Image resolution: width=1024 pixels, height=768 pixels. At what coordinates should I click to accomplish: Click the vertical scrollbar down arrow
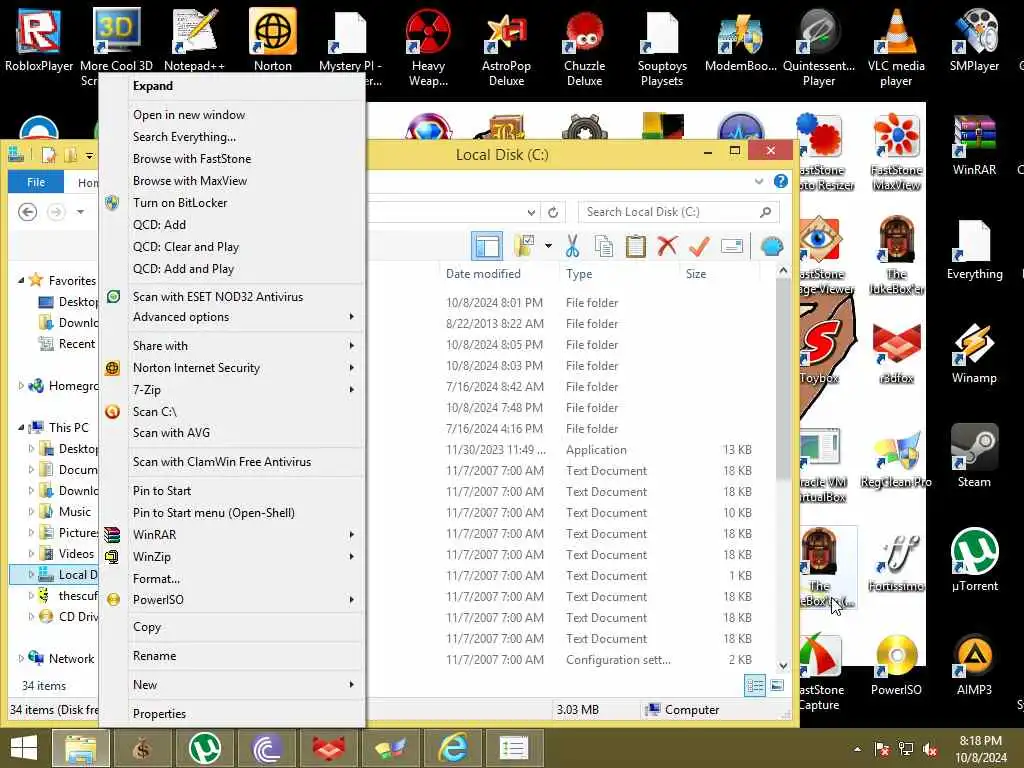(783, 665)
